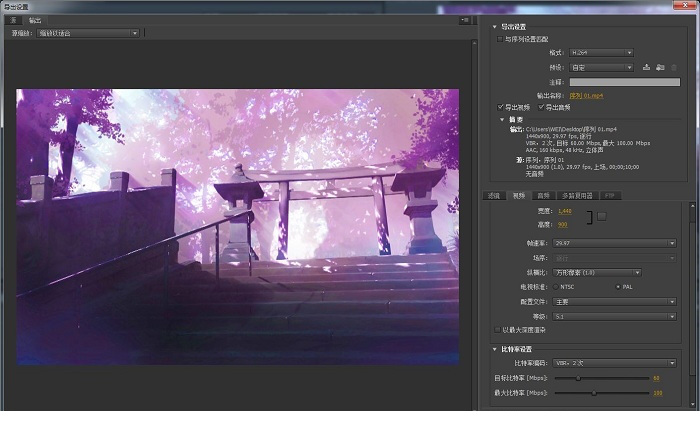Image resolution: width=700 pixels, height=427 pixels.
Task: Click the 无音频 source summary text
Action: coord(534,174)
